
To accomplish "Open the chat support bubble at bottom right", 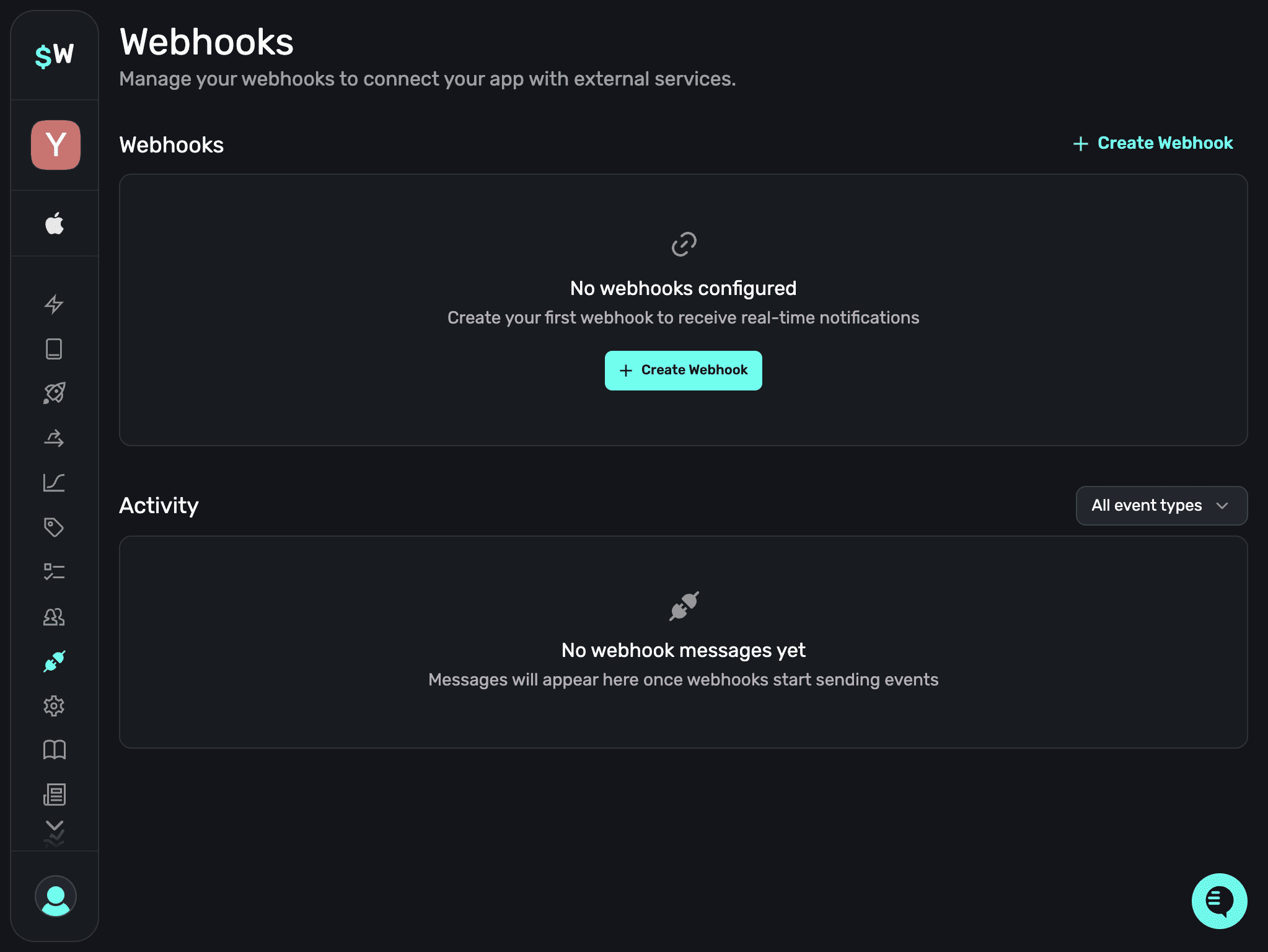I will point(1218,901).
